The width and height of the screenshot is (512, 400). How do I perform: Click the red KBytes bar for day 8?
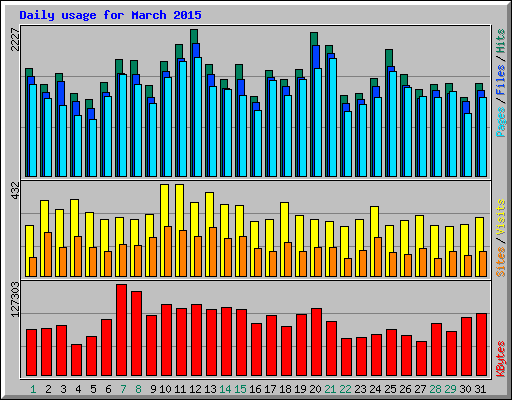(136, 333)
